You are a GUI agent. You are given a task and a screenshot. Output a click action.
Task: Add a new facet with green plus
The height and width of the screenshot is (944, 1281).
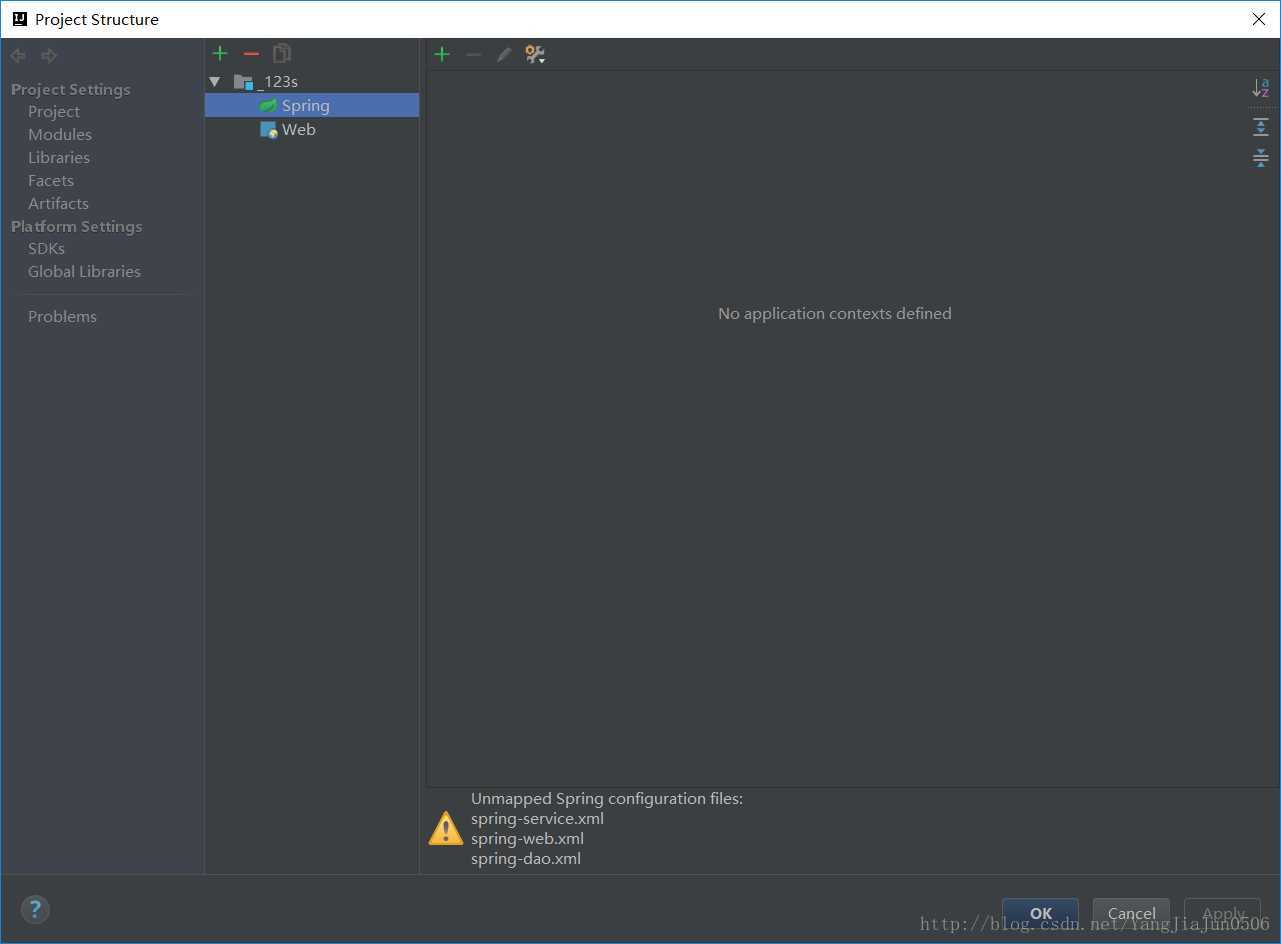(220, 53)
